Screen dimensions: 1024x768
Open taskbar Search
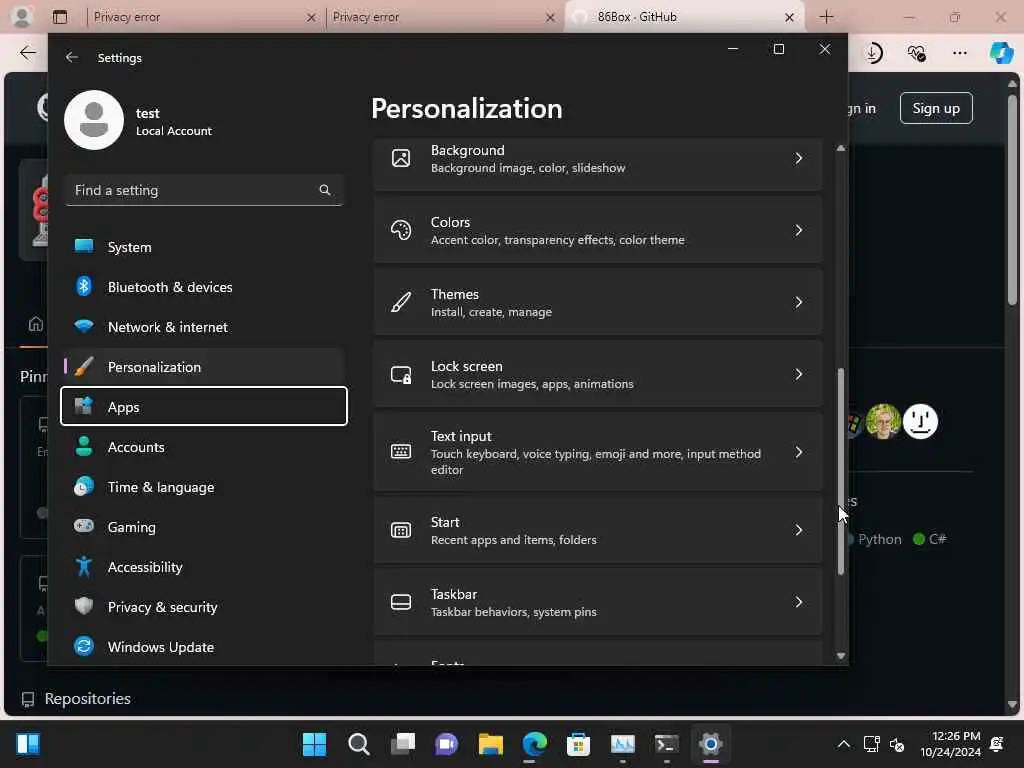click(359, 744)
